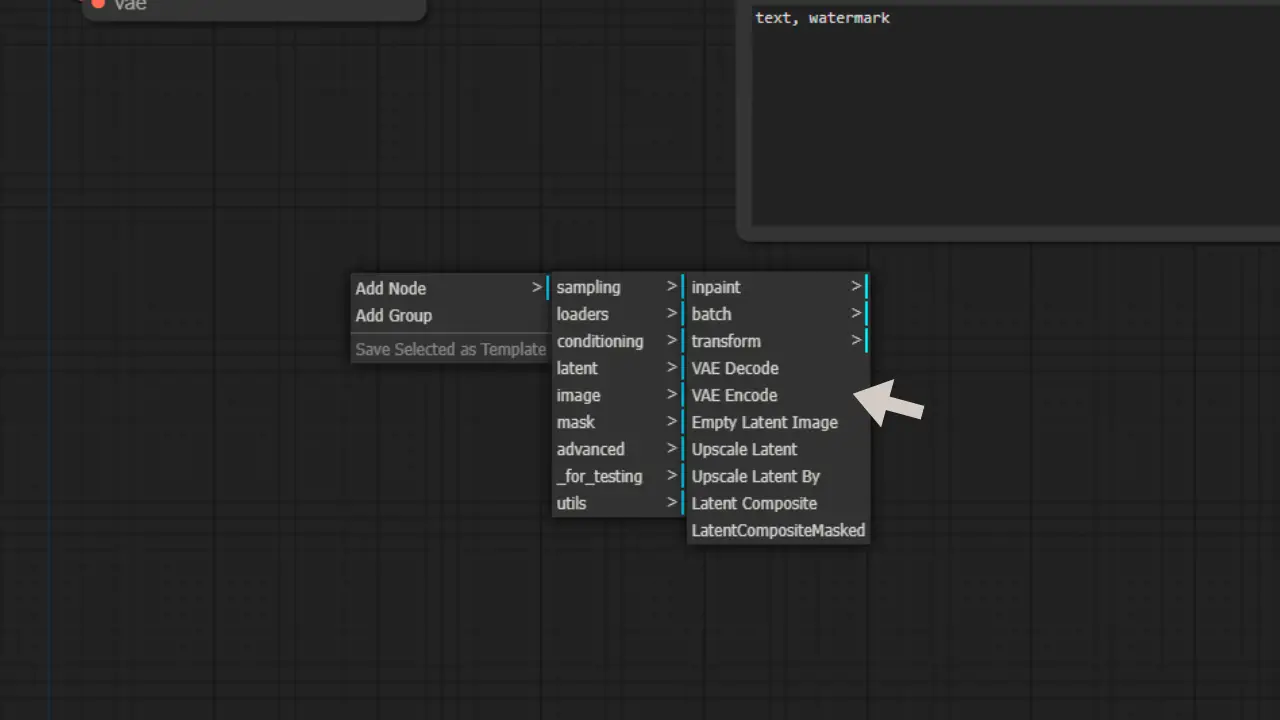Insert an Empty Latent Image node
The image size is (1280, 720).
[777, 422]
